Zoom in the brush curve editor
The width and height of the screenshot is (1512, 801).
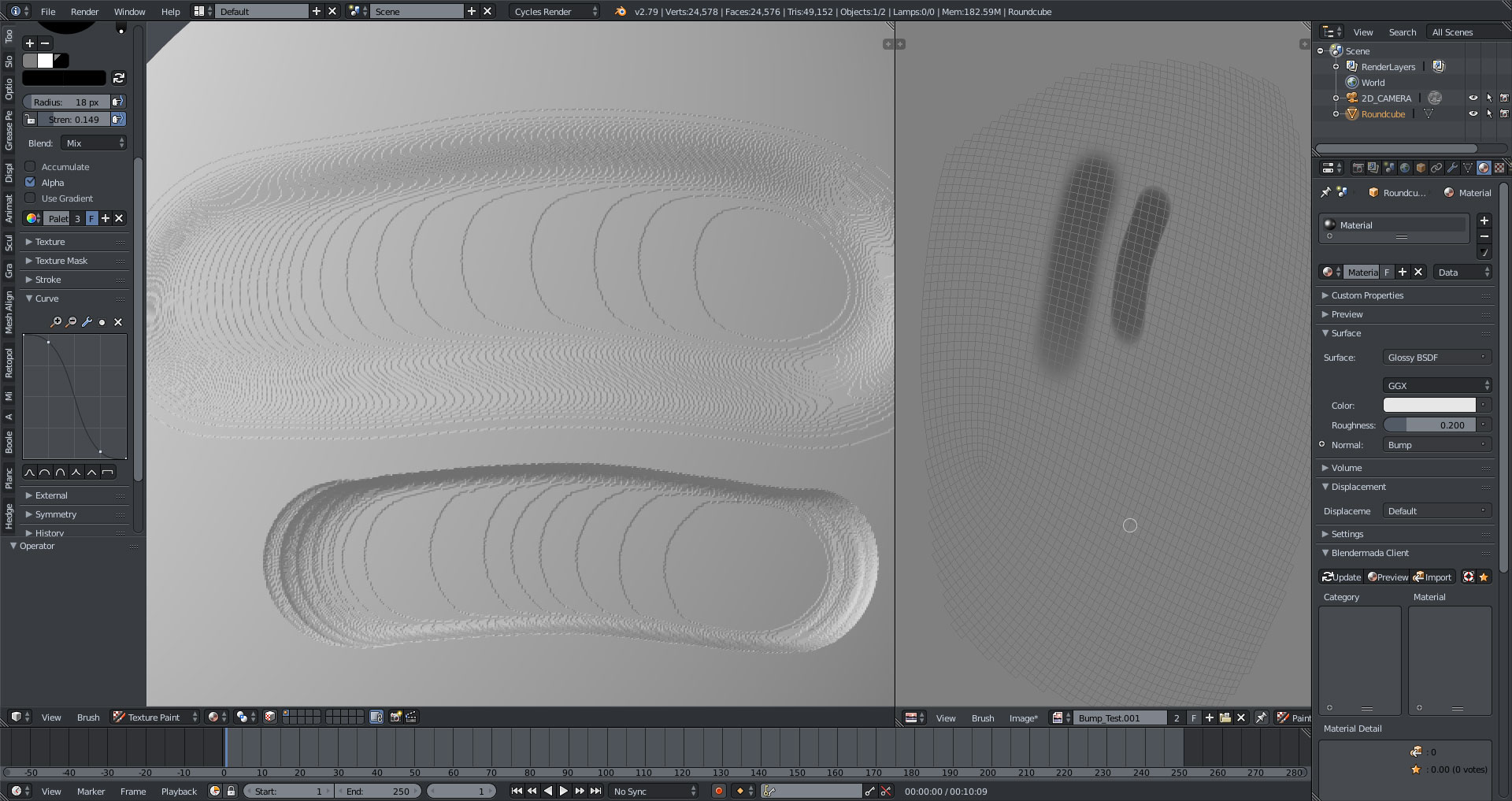pos(56,322)
